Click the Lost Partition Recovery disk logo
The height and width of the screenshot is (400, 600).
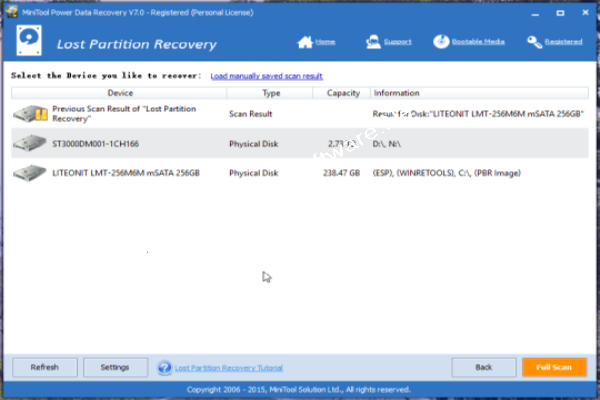(29, 41)
